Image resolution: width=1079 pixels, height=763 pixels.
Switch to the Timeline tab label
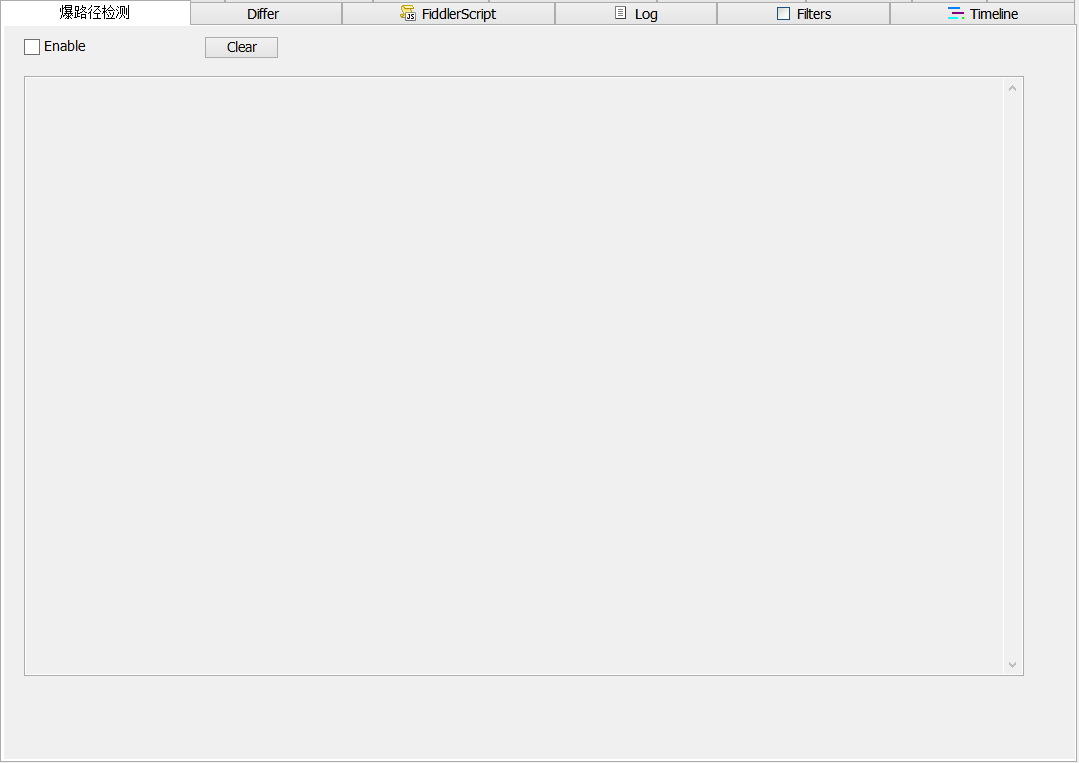click(994, 14)
